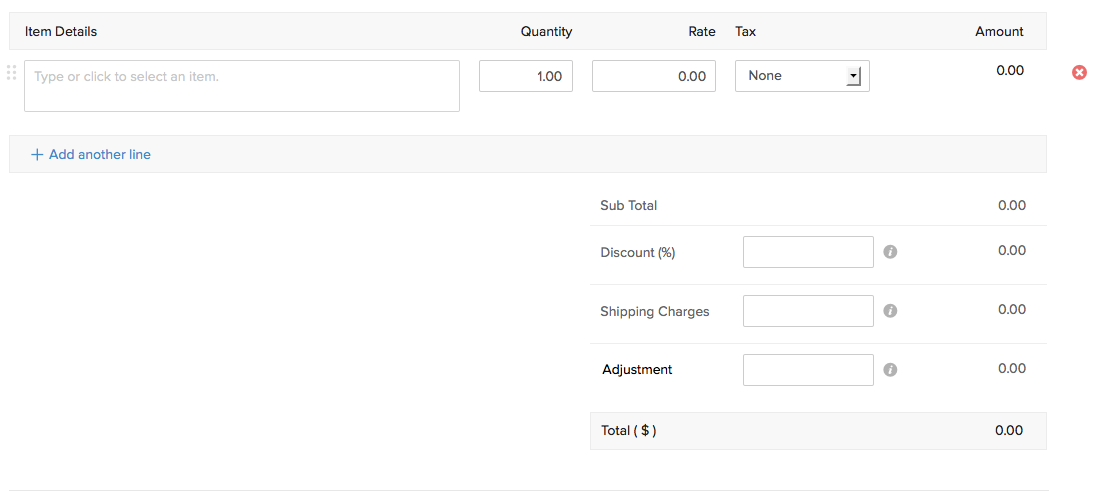Click the Tax column header
Image resolution: width=1106 pixels, height=491 pixels.
point(746,31)
